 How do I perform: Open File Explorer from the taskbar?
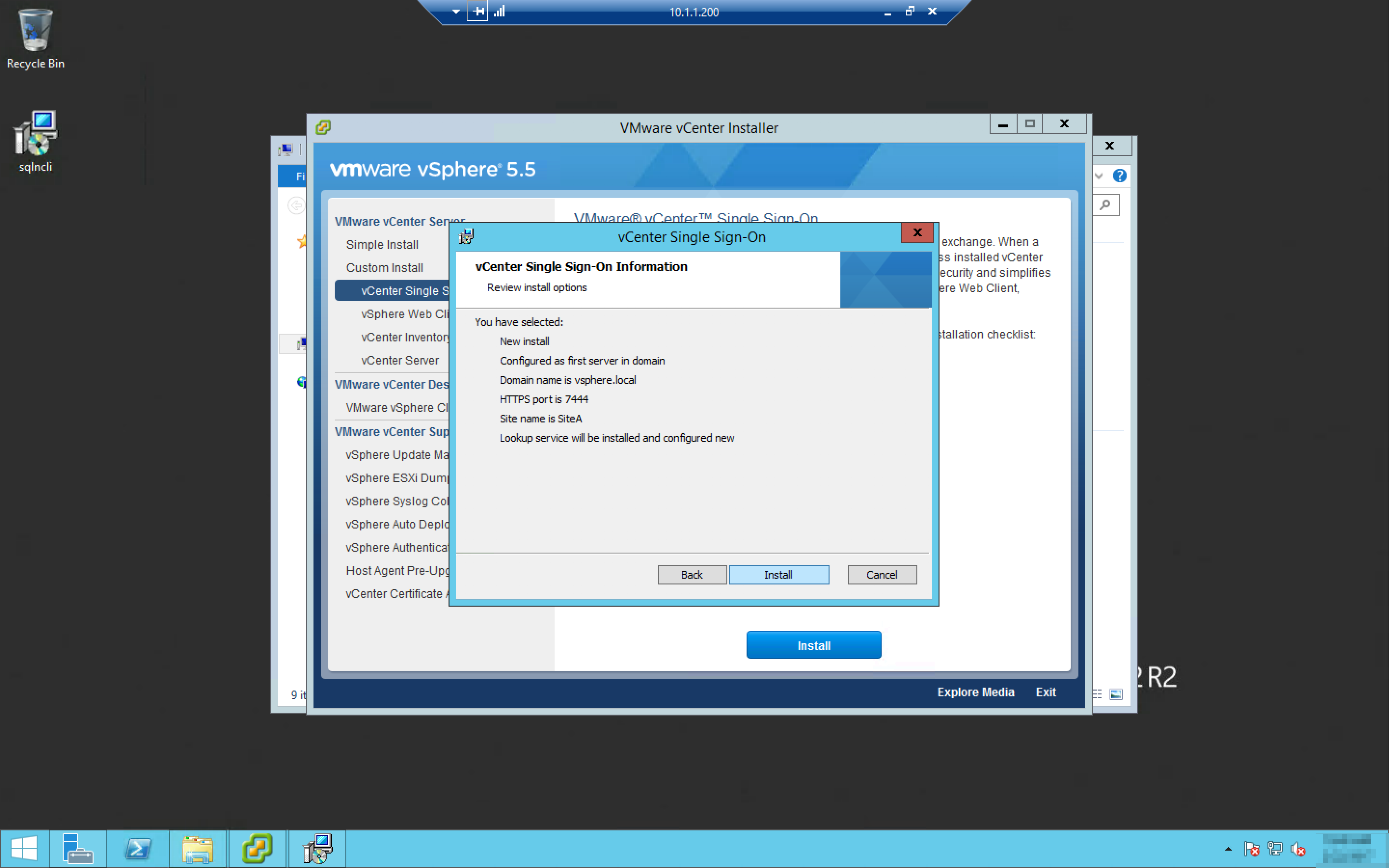point(197,849)
